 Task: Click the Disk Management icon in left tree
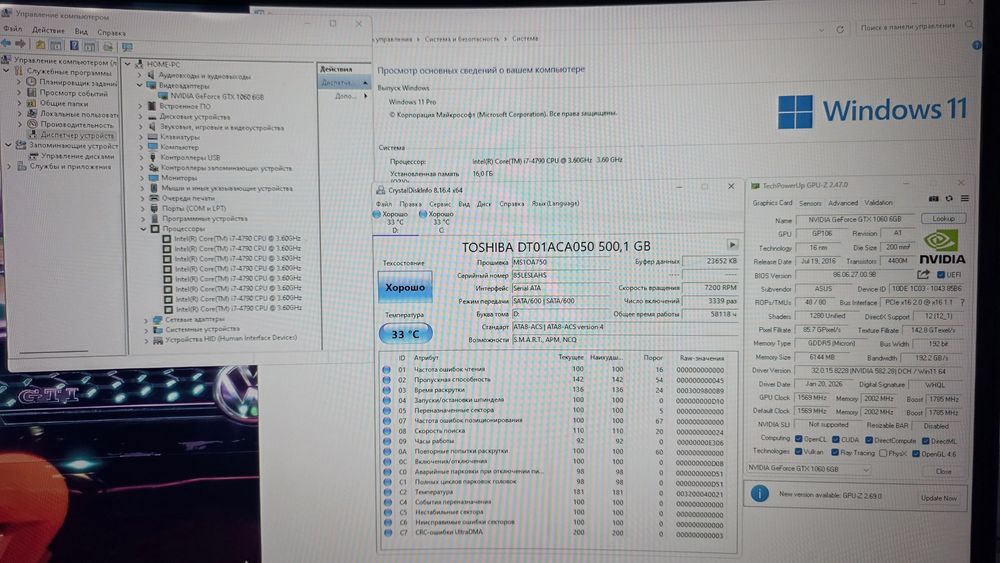[x=33, y=156]
